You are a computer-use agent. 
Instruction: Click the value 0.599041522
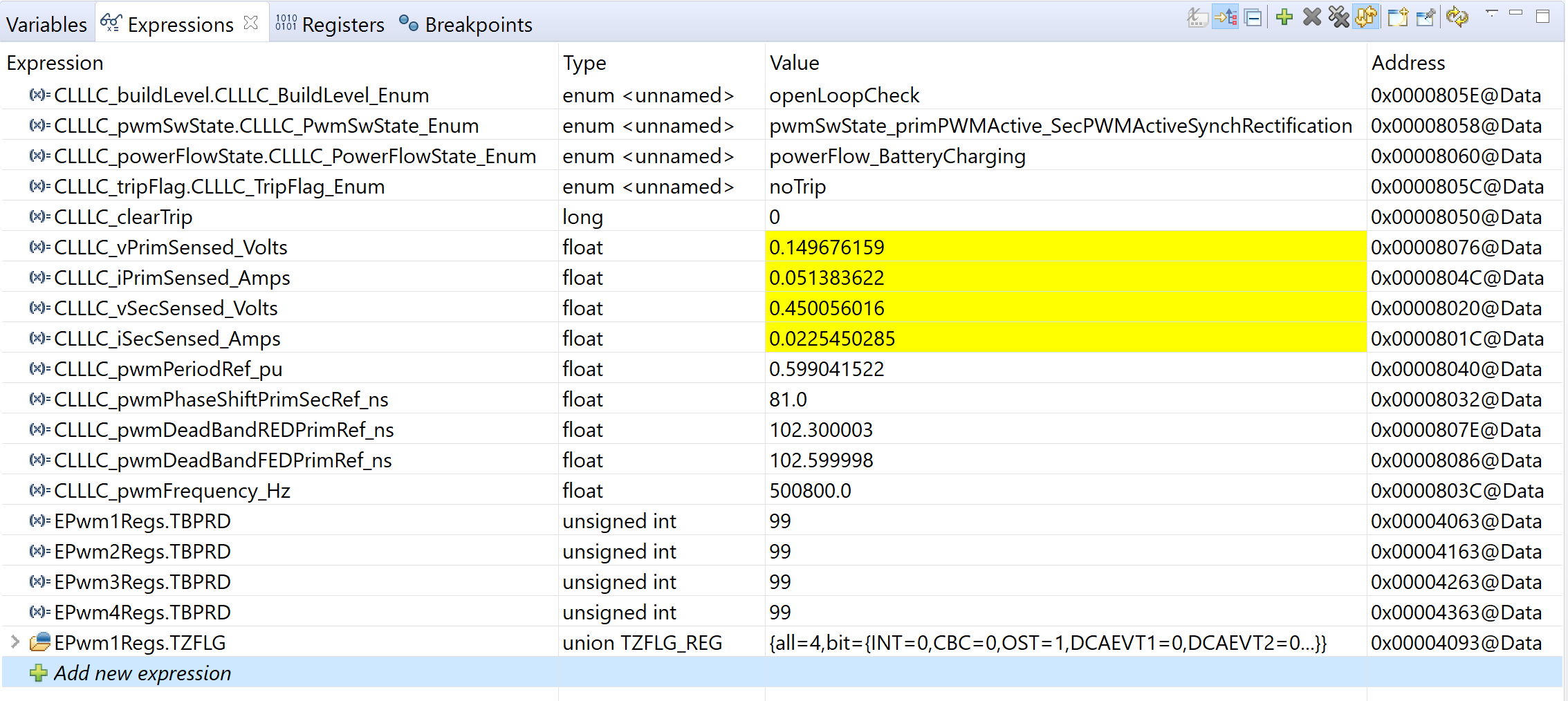click(x=827, y=369)
